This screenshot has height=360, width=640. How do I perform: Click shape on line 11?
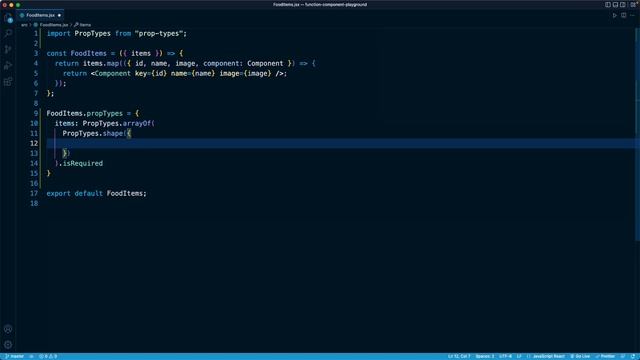113,133
